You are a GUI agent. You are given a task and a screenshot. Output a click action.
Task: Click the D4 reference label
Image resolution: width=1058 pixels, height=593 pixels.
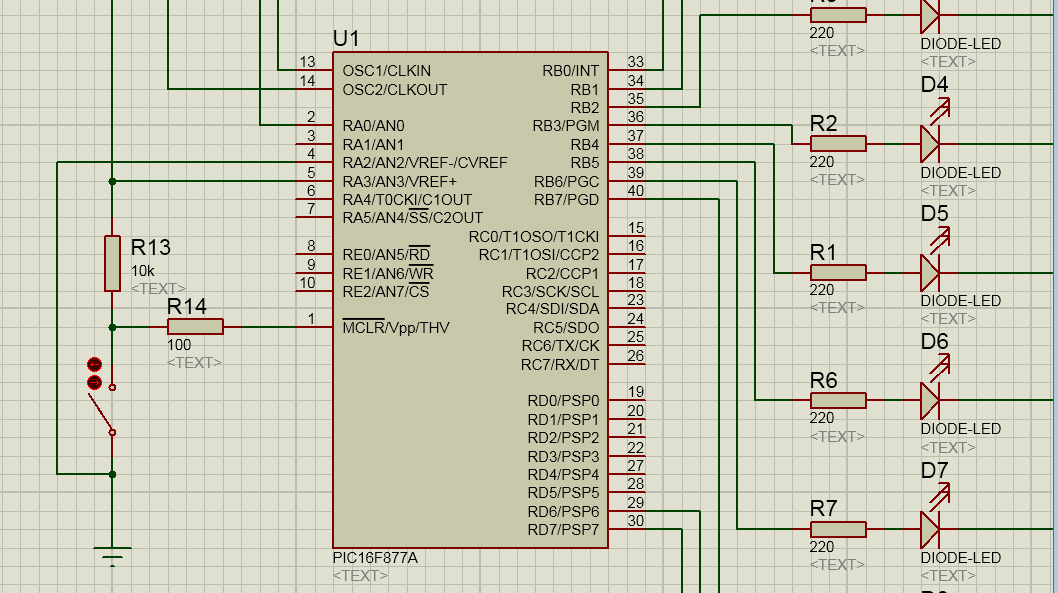click(935, 84)
